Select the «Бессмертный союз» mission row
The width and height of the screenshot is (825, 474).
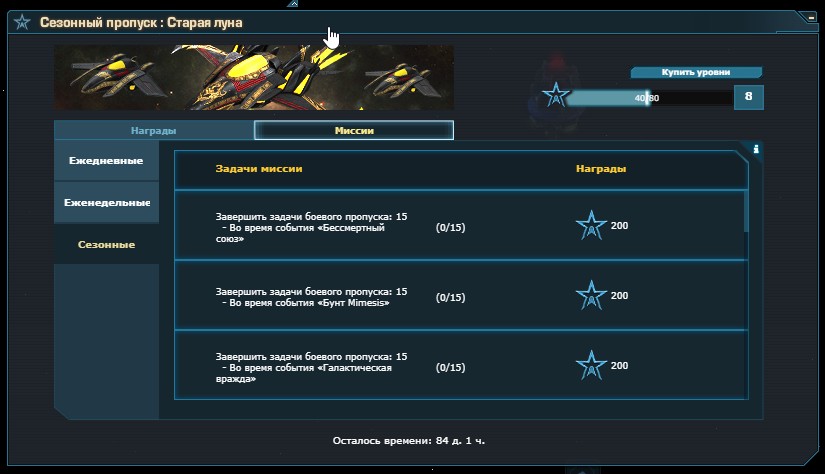(x=461, y=226)
